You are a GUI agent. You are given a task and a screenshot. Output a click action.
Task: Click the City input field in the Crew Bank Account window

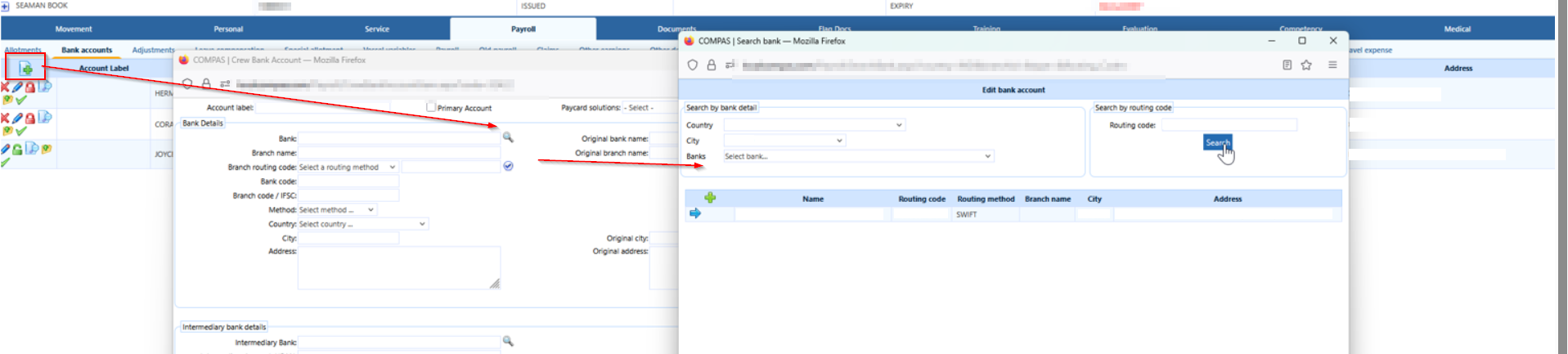[x=348, y=238]
